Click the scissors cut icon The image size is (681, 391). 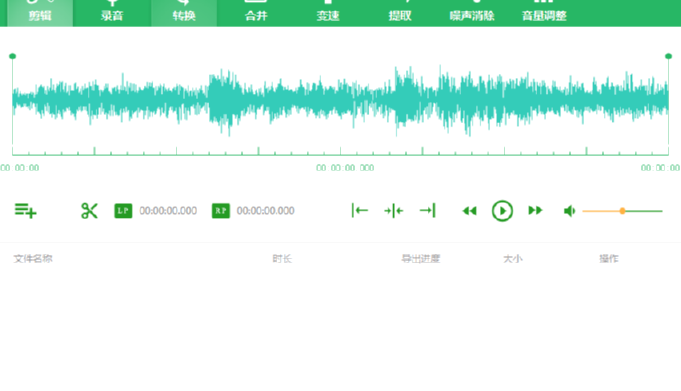[x=89, y=211]
